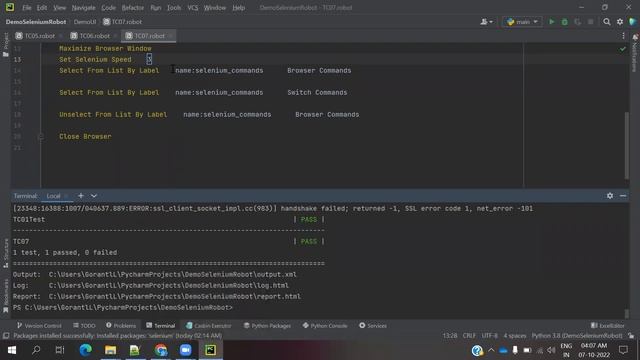Click the cursor position 13:28 indicator
The height and width of the screenshot is (360, 640).
click(450, 336)
